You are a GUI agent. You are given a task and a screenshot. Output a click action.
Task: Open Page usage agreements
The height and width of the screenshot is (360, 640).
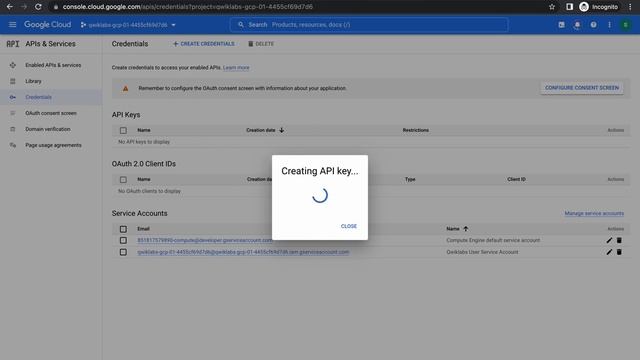coord(53,145)
